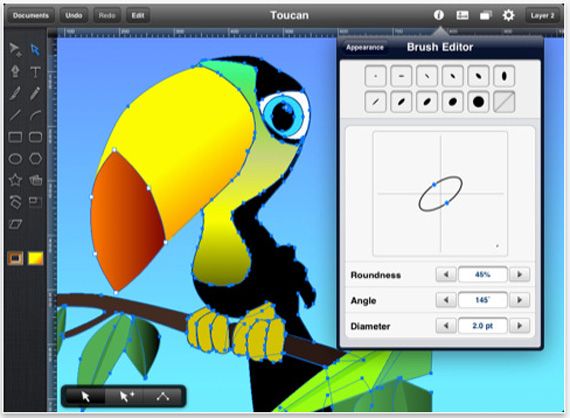The image size is (570, 418).
Task: Go back to Appearance panel
Action: pos(364,47)
